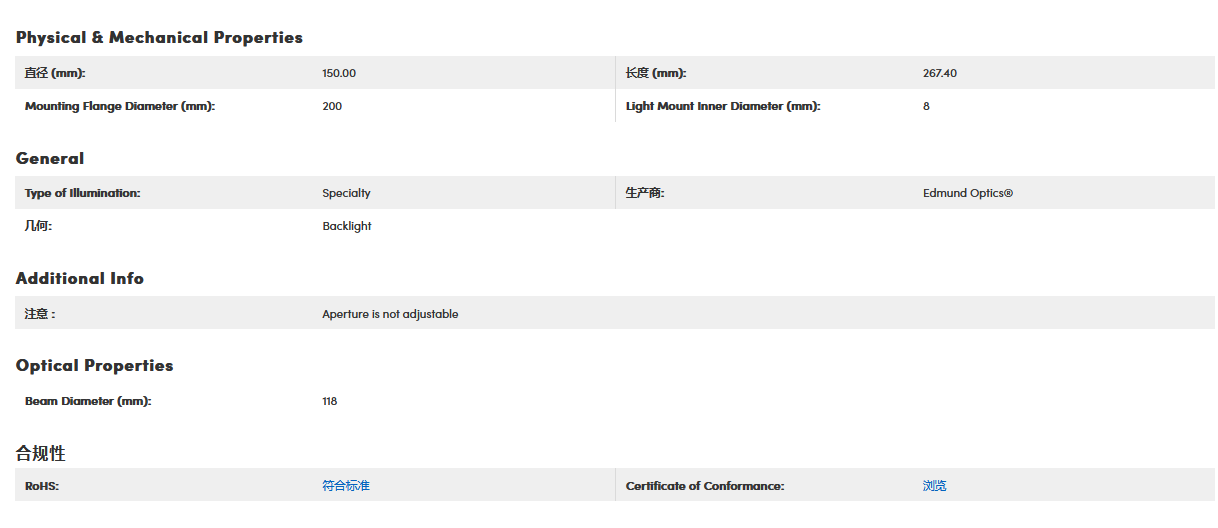The image size is (1218, 528).
Task: Open the RoHS 符合标准 link
Action: pos(346,485)
